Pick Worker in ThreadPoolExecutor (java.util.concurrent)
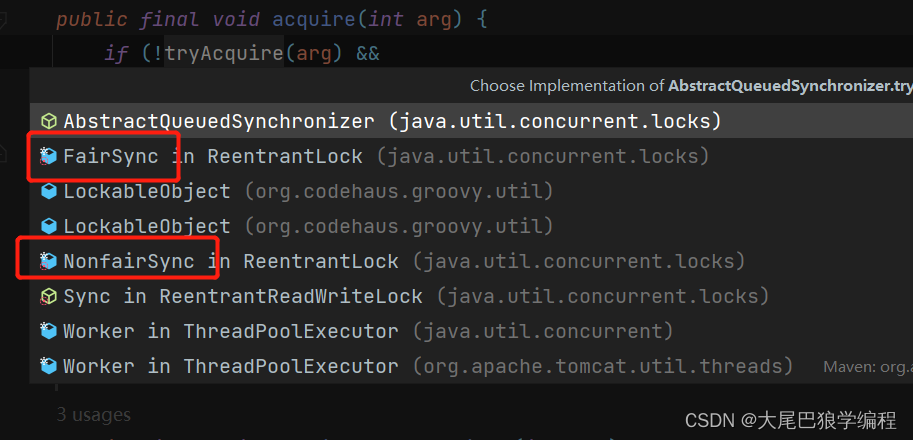This screenshot has height=440, width=913. pos(471,331)
